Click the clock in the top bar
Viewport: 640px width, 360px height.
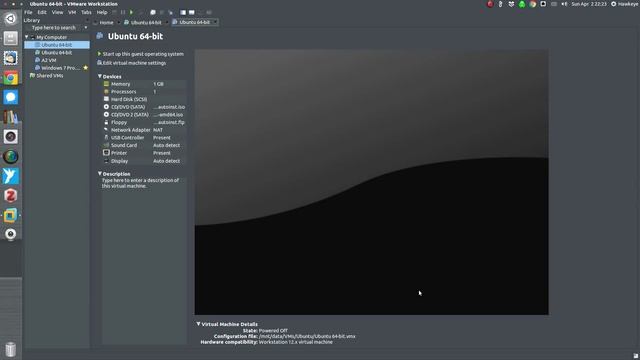click(589, 4)
